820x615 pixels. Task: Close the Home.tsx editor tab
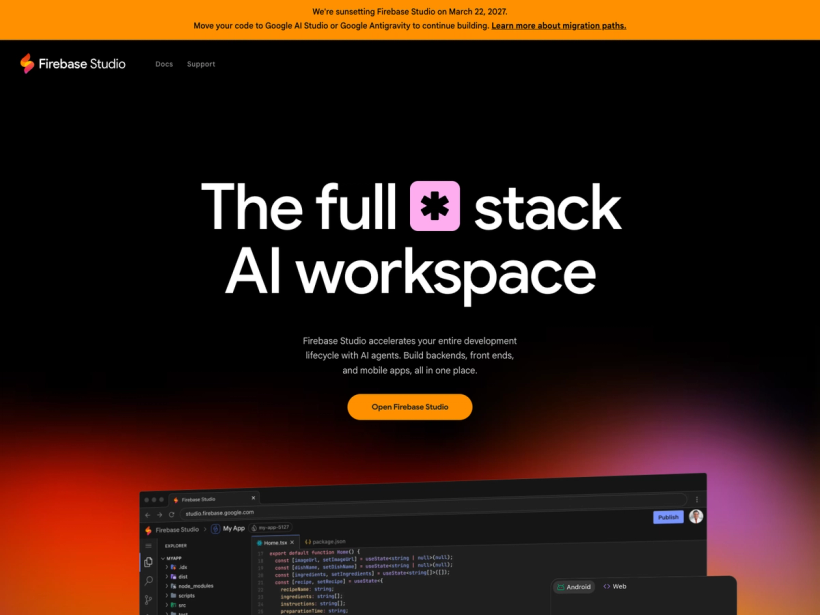(x=292, y=542)
